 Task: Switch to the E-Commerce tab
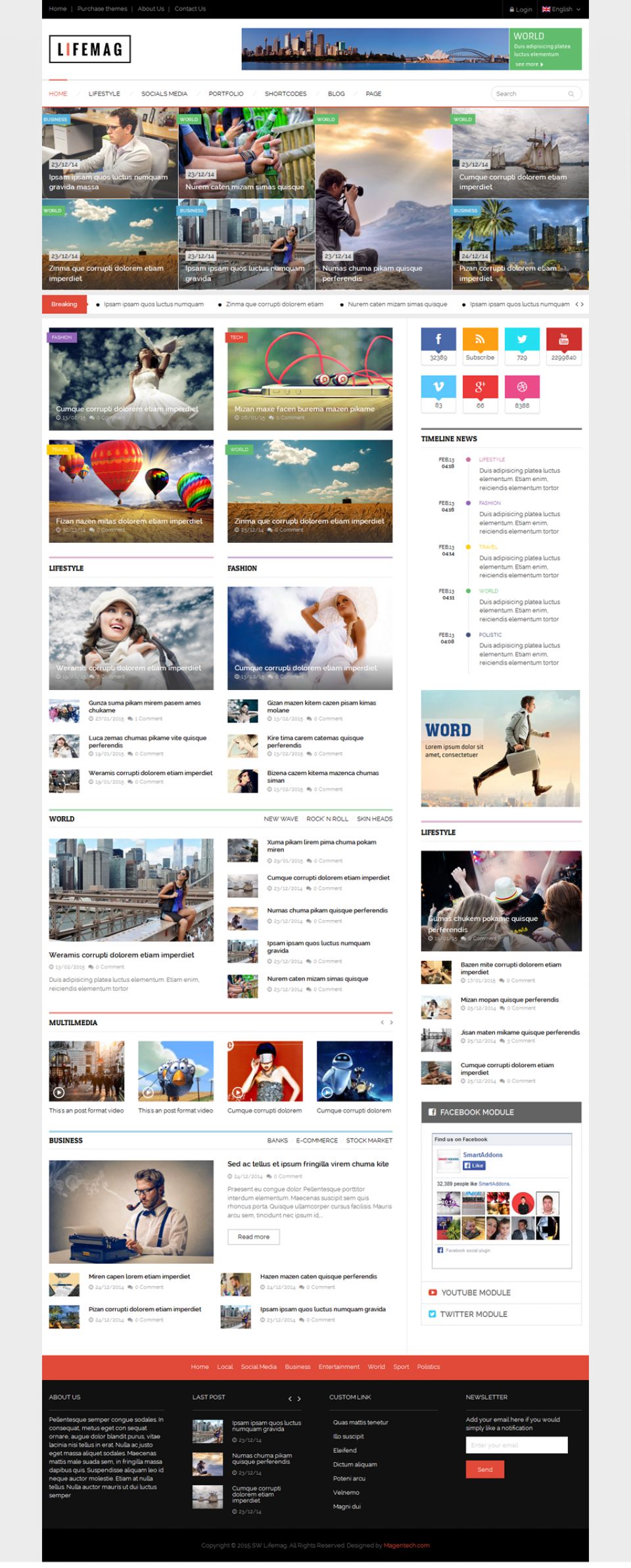pos(316,1140)
